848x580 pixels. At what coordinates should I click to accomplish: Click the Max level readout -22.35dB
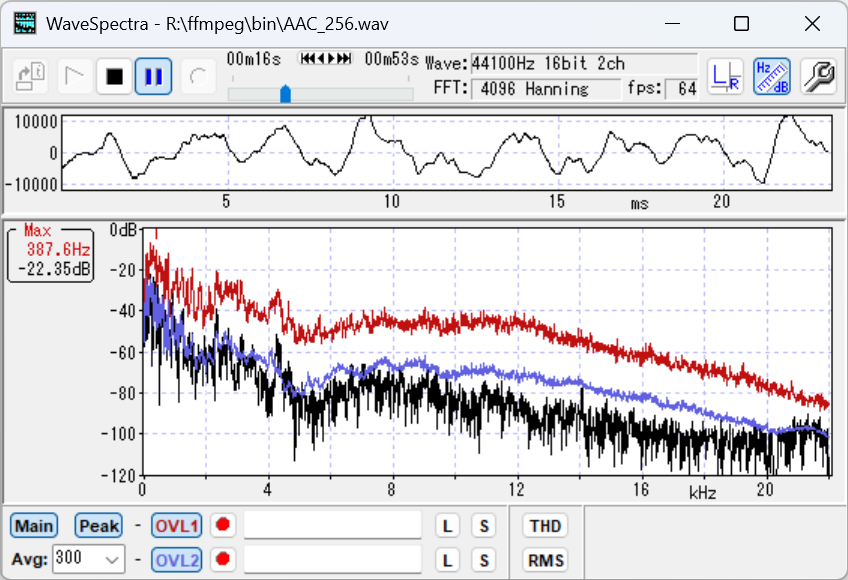coord(54,269)
